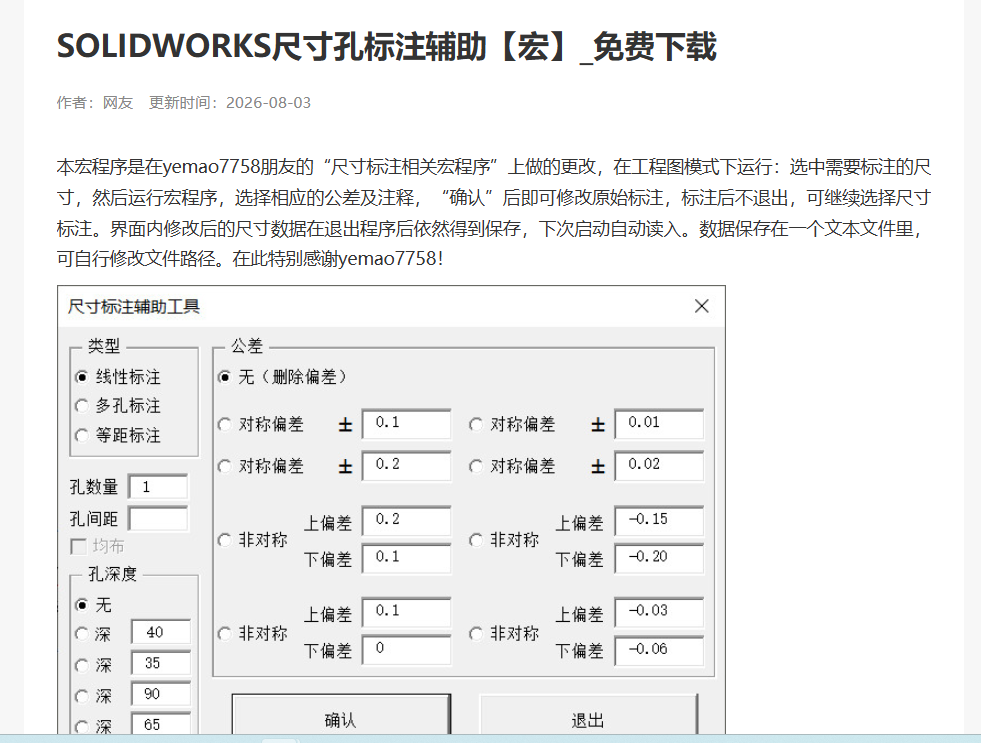Click 上偏差 field containing 0.1 above 0
The image size is (981, 743).
(x=406, y=612)
